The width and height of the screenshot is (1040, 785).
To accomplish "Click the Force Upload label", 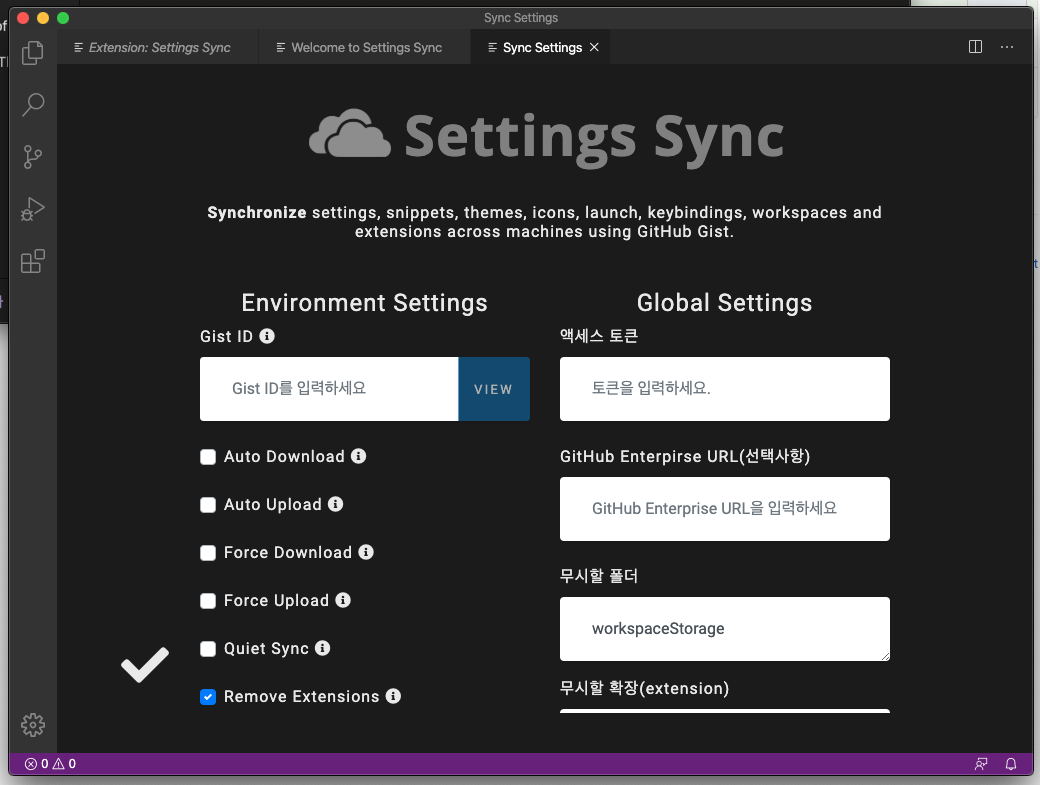I will pyautogui.click(x=277, y=600).
